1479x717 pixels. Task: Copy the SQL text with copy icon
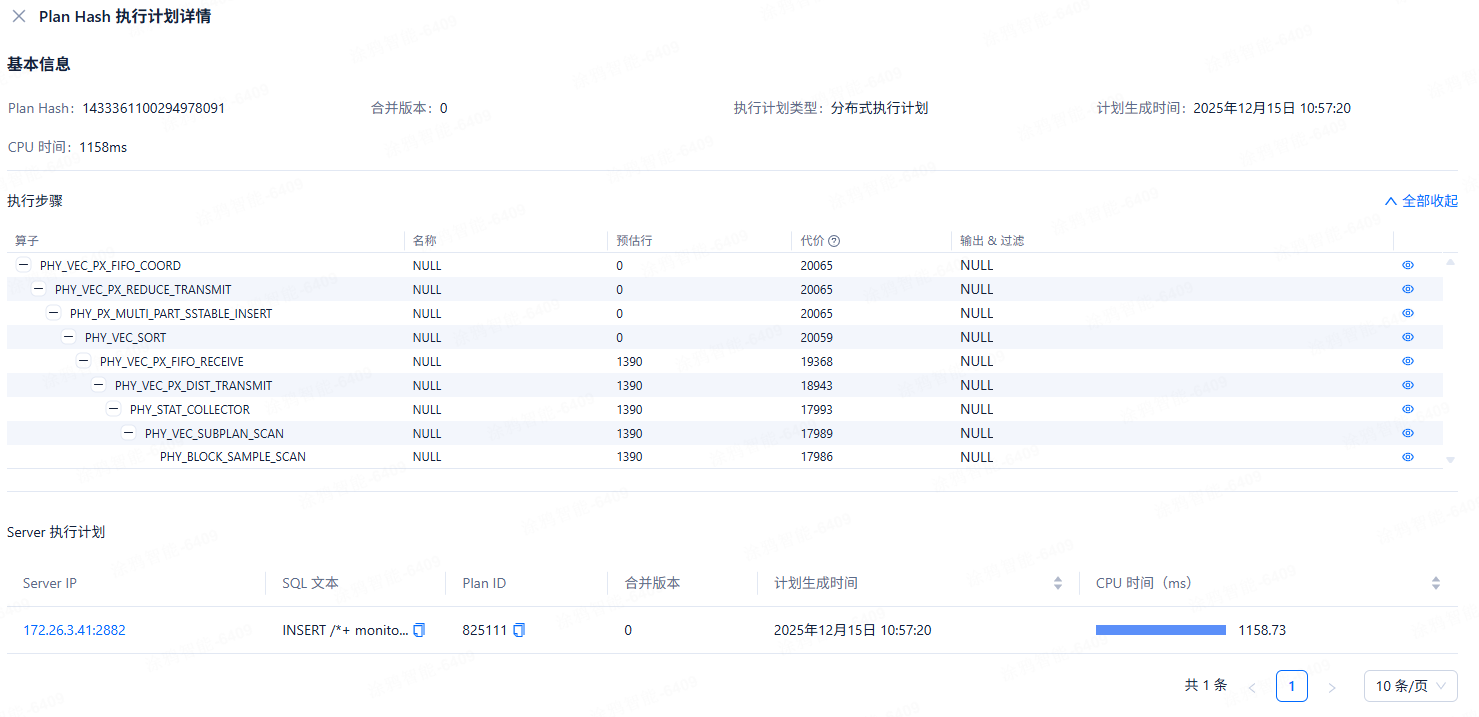point(419,630)
